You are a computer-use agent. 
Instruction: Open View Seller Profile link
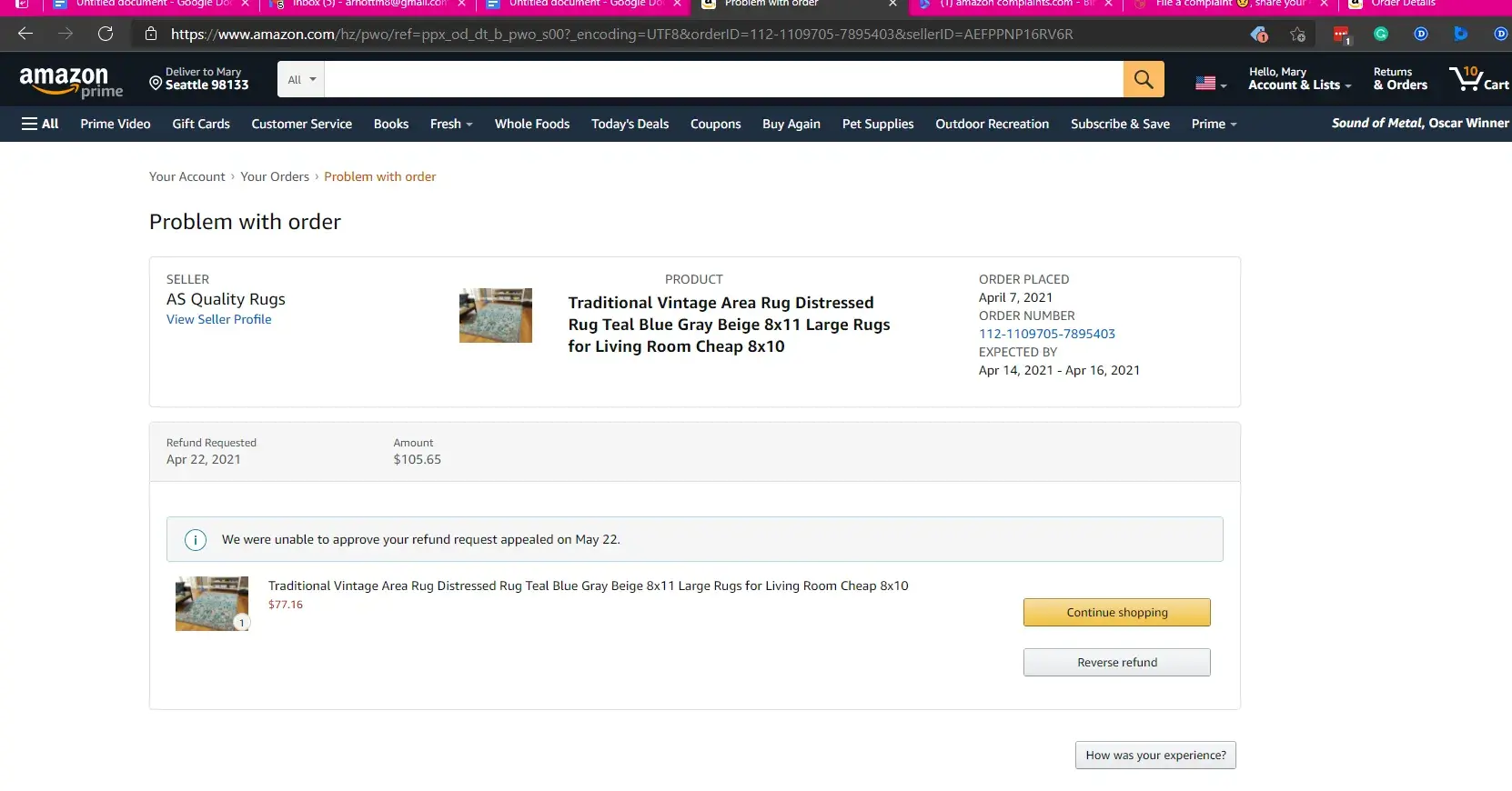coord(218,319)
